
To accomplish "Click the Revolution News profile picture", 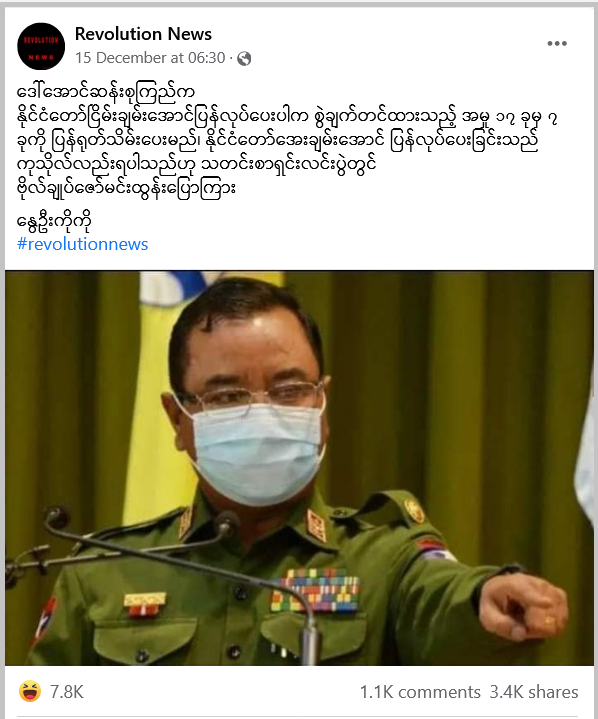I will [41, 46].
